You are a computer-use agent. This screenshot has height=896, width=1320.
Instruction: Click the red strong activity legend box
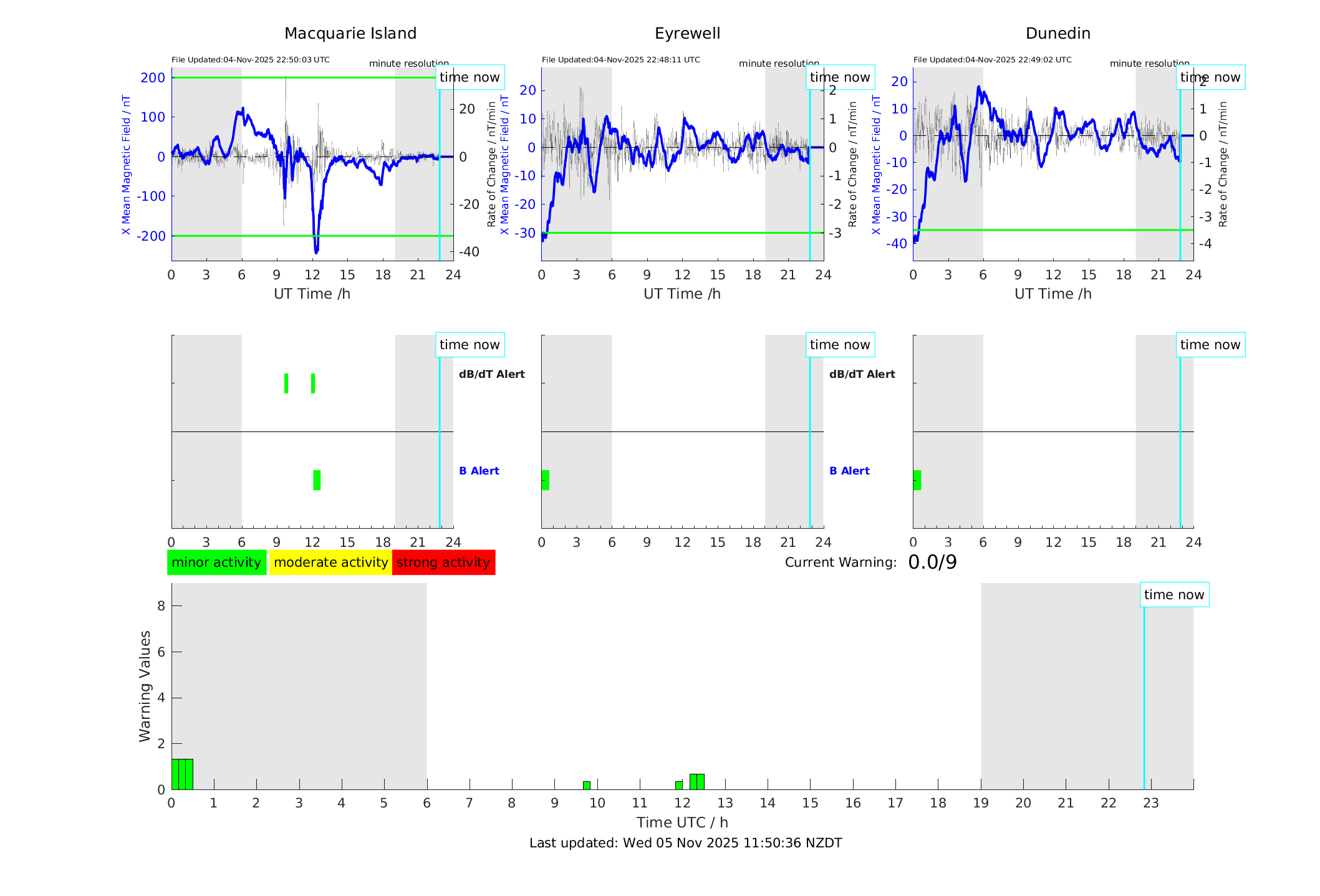click(x=443, y=562)
